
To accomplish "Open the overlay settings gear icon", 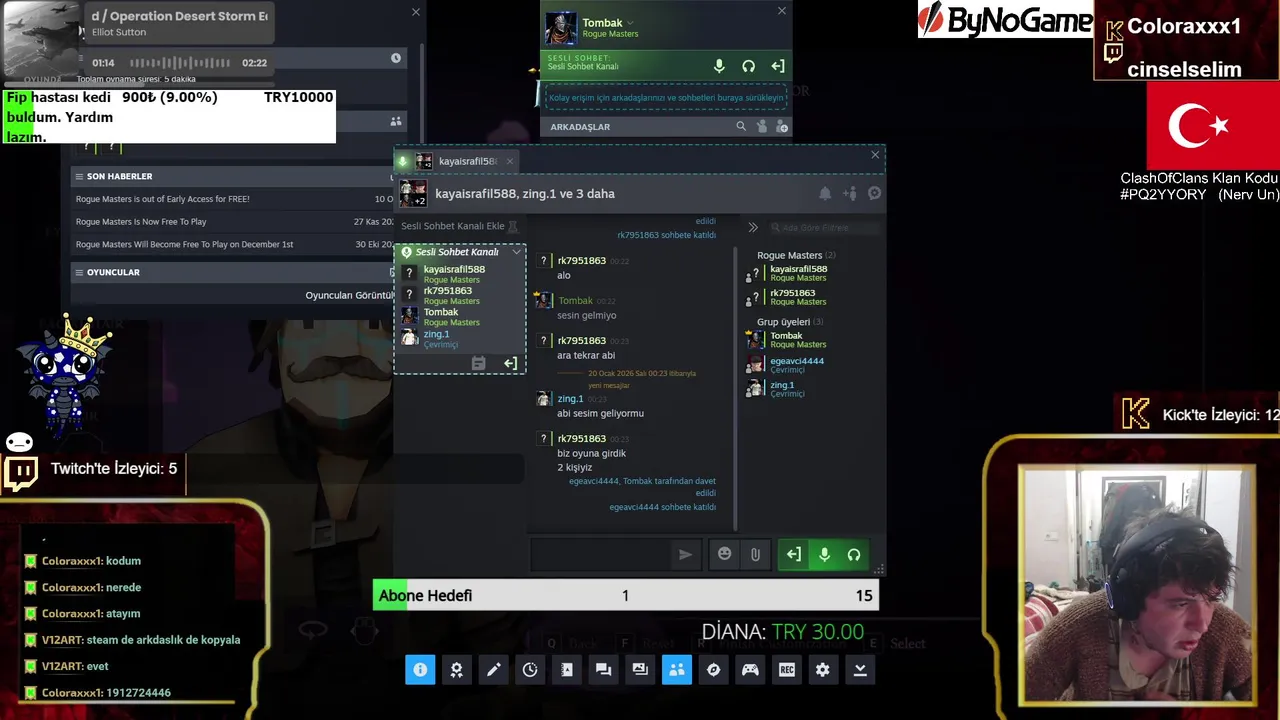I will [x=823, y=670].
